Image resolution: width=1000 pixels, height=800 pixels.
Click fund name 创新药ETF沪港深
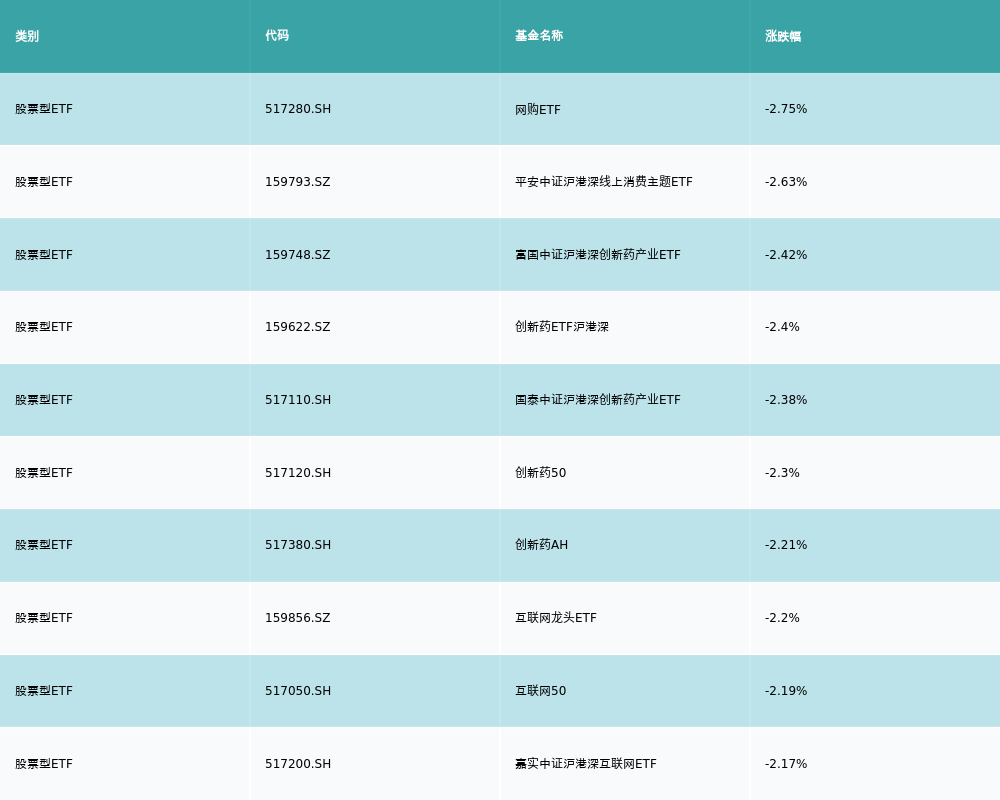562,327
